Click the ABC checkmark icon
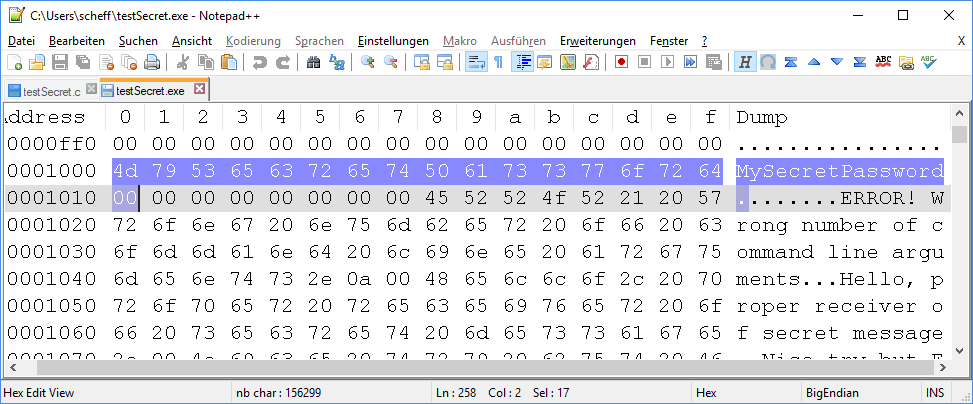This screenshot has height=404, width=973. pyautogui.click(x=929, y=62)
